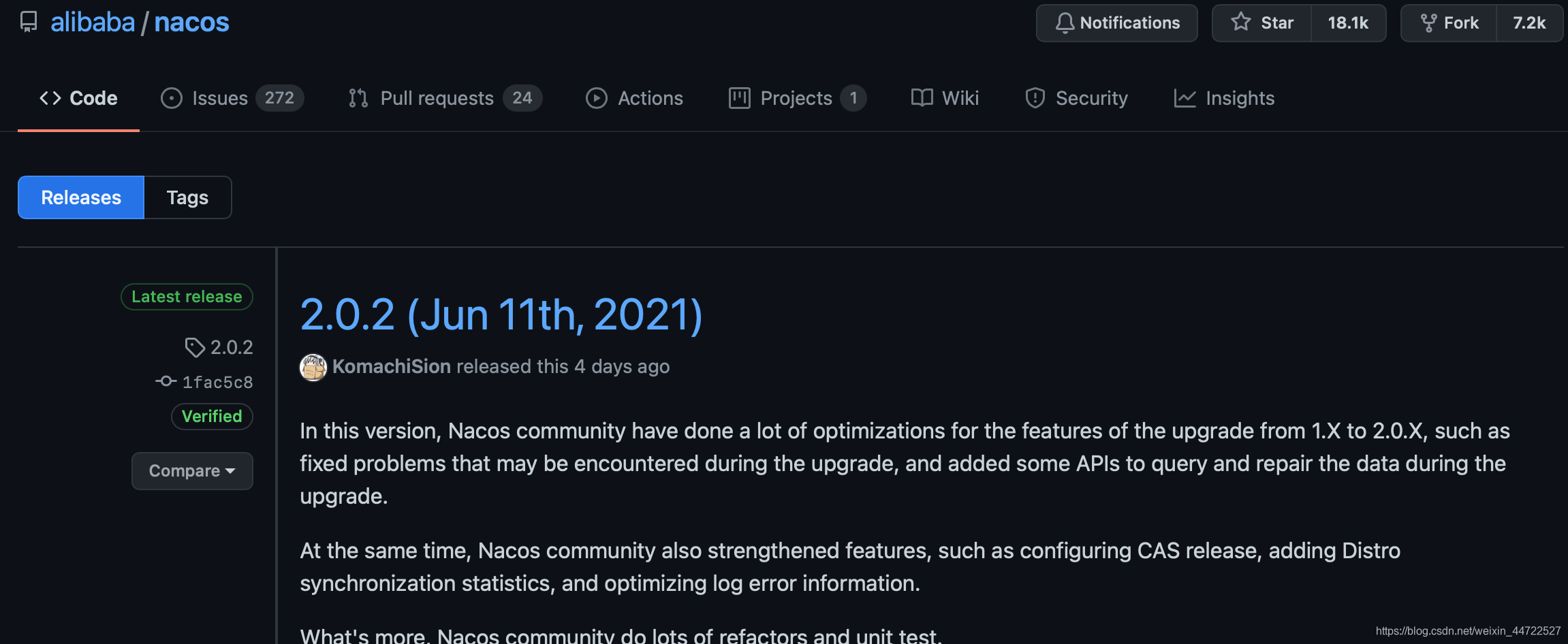
Task: Go to the Security tab
Action: tap(1076, 98)
